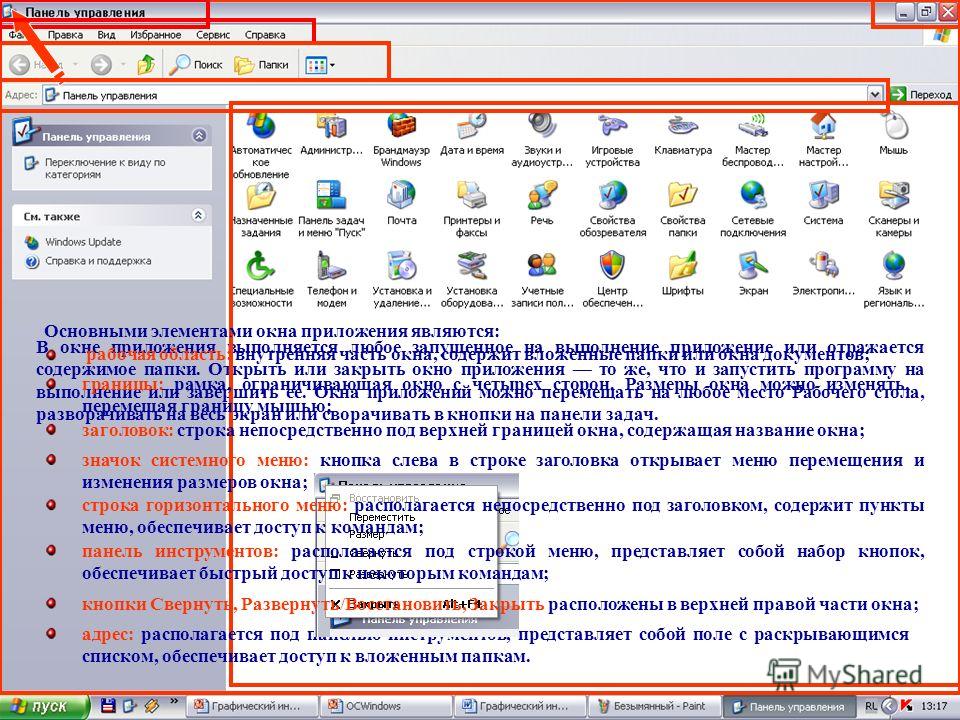Collapse the Панель управления side panel
This screenshot has height=720, width=960.
point(198,135)
